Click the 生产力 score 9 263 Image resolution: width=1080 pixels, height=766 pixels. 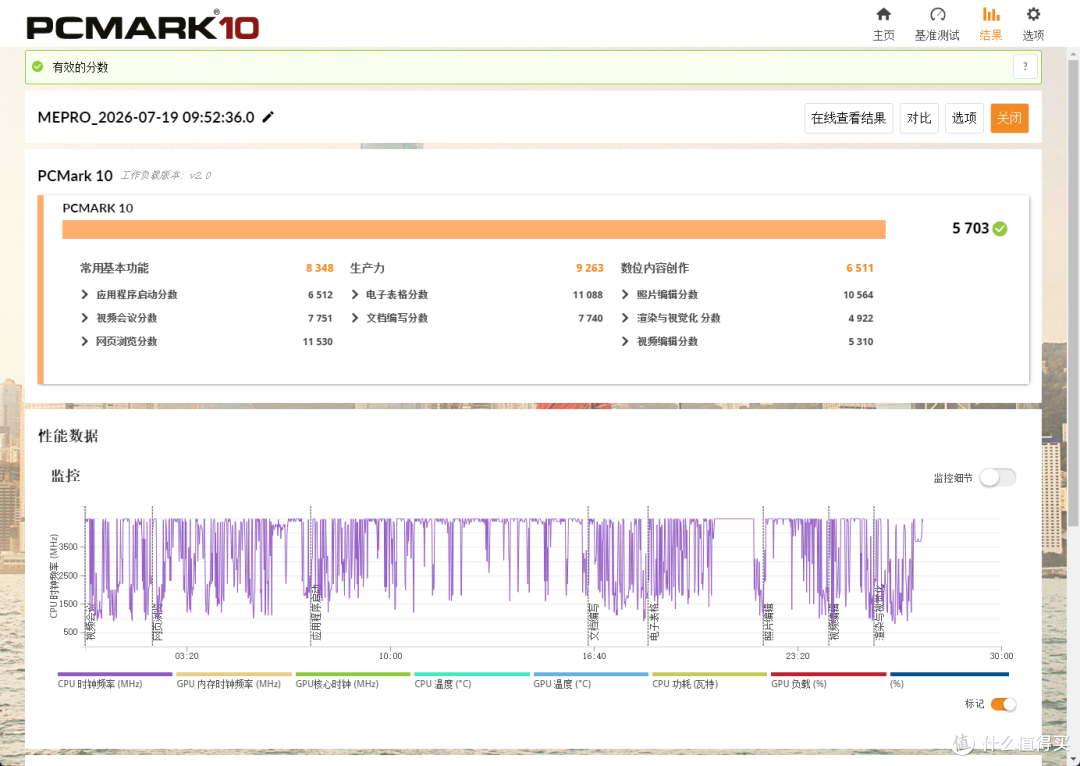point(590,268)
